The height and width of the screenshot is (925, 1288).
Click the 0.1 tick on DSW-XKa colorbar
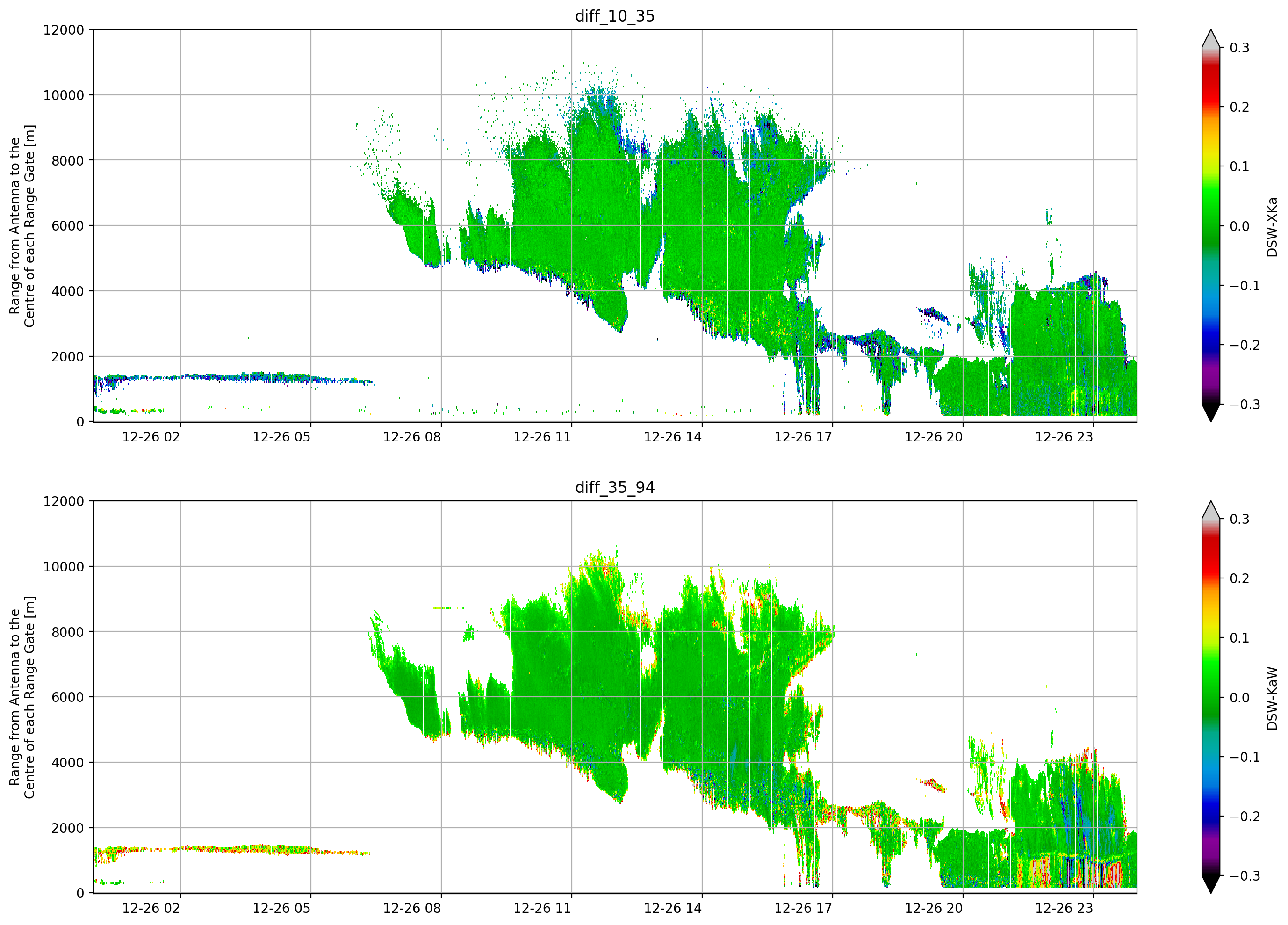point(1240,166)
